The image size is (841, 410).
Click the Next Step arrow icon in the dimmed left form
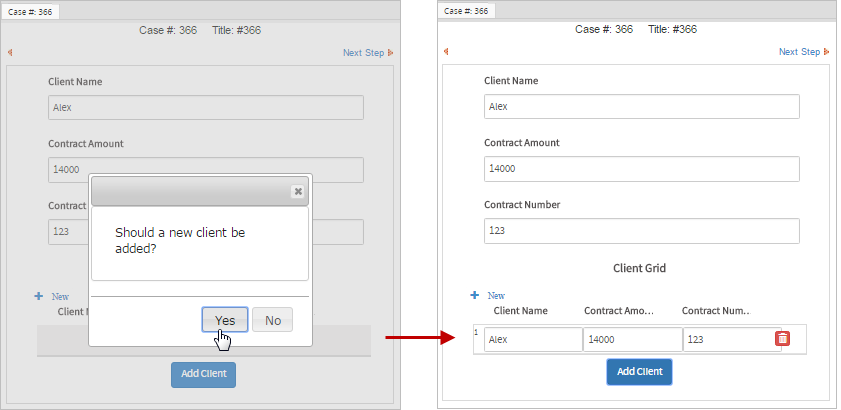[391, 53]
